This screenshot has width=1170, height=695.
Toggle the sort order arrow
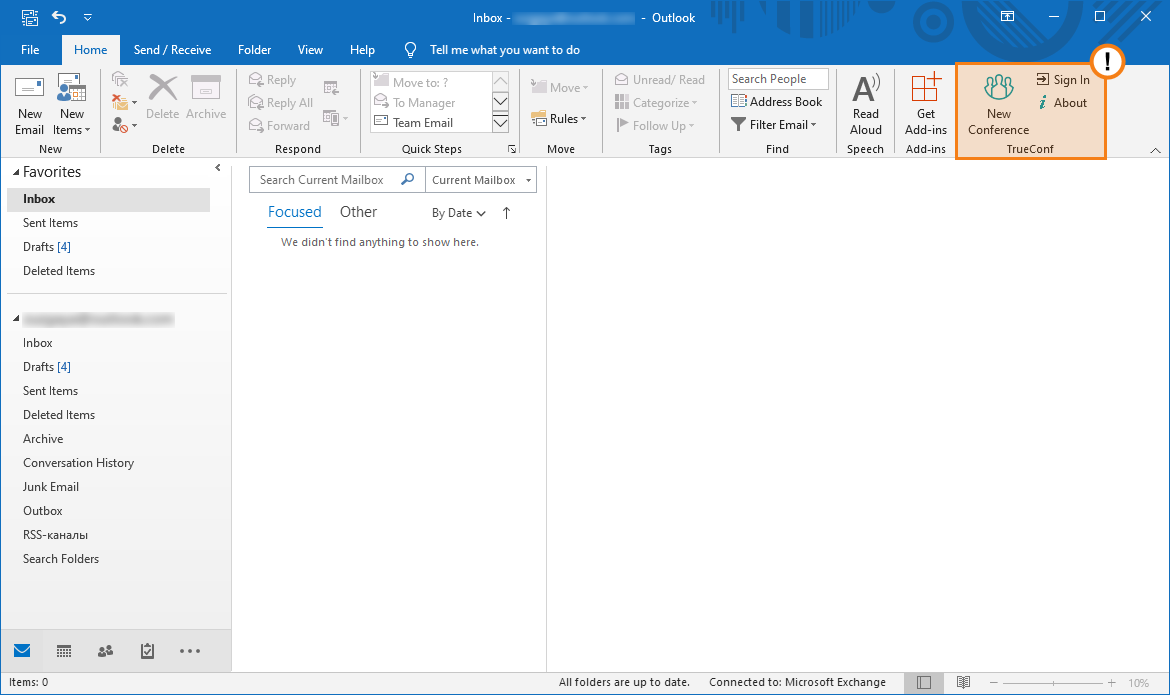[x=506, y=213]
